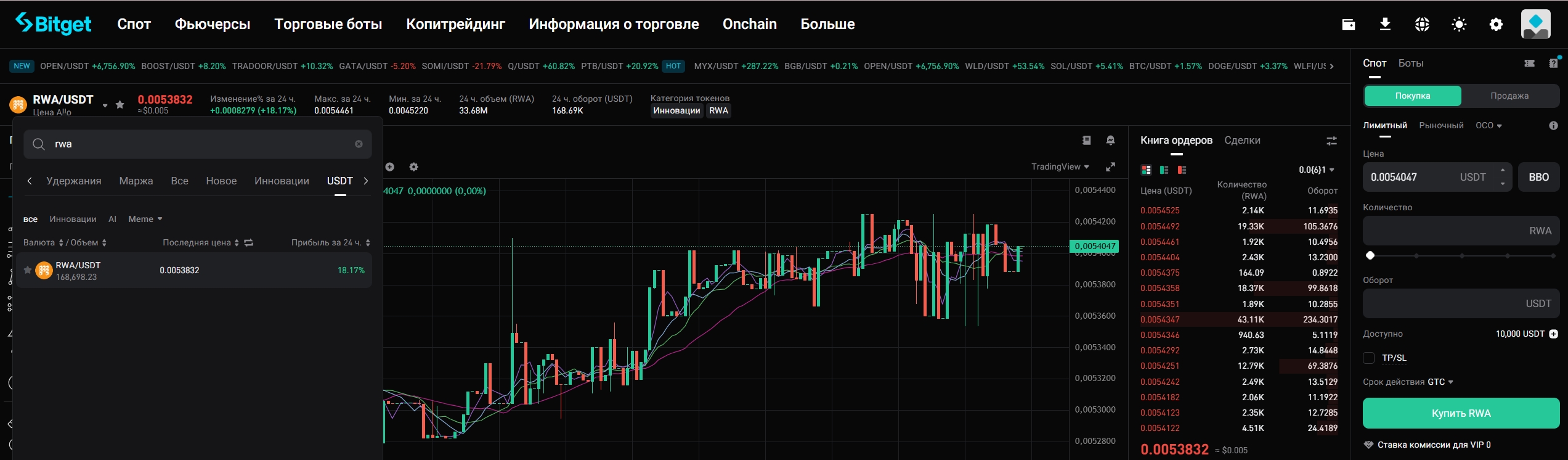The height and width of the screenshot is (460, 1568).
Task: Click the download app icon
Action: coord(1385,25)
